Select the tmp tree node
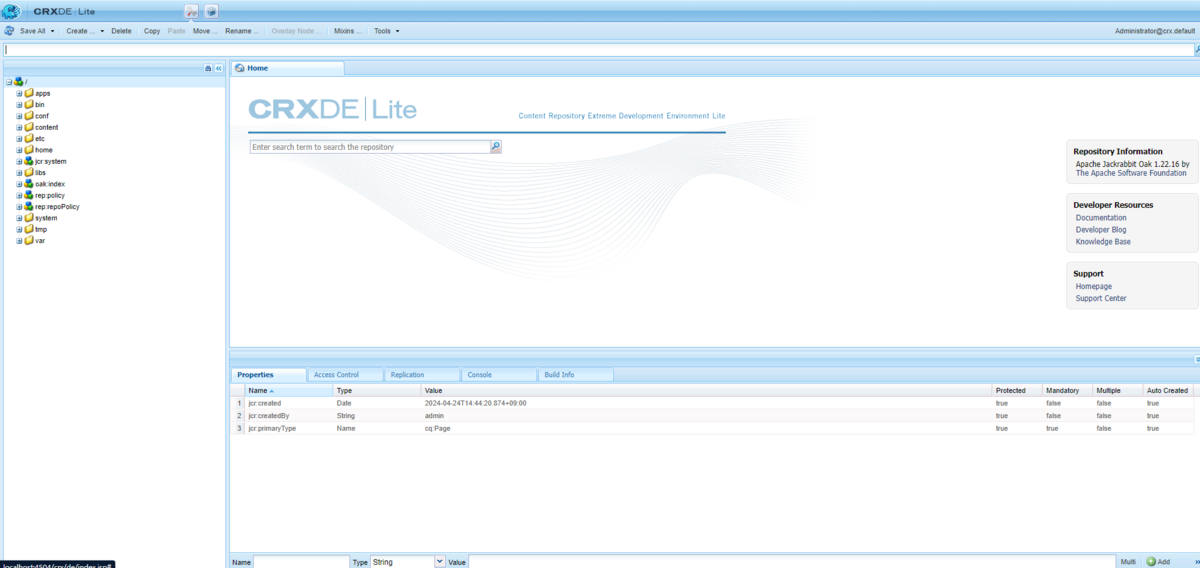Screen dimensions: 1200x568 point(40,229)
